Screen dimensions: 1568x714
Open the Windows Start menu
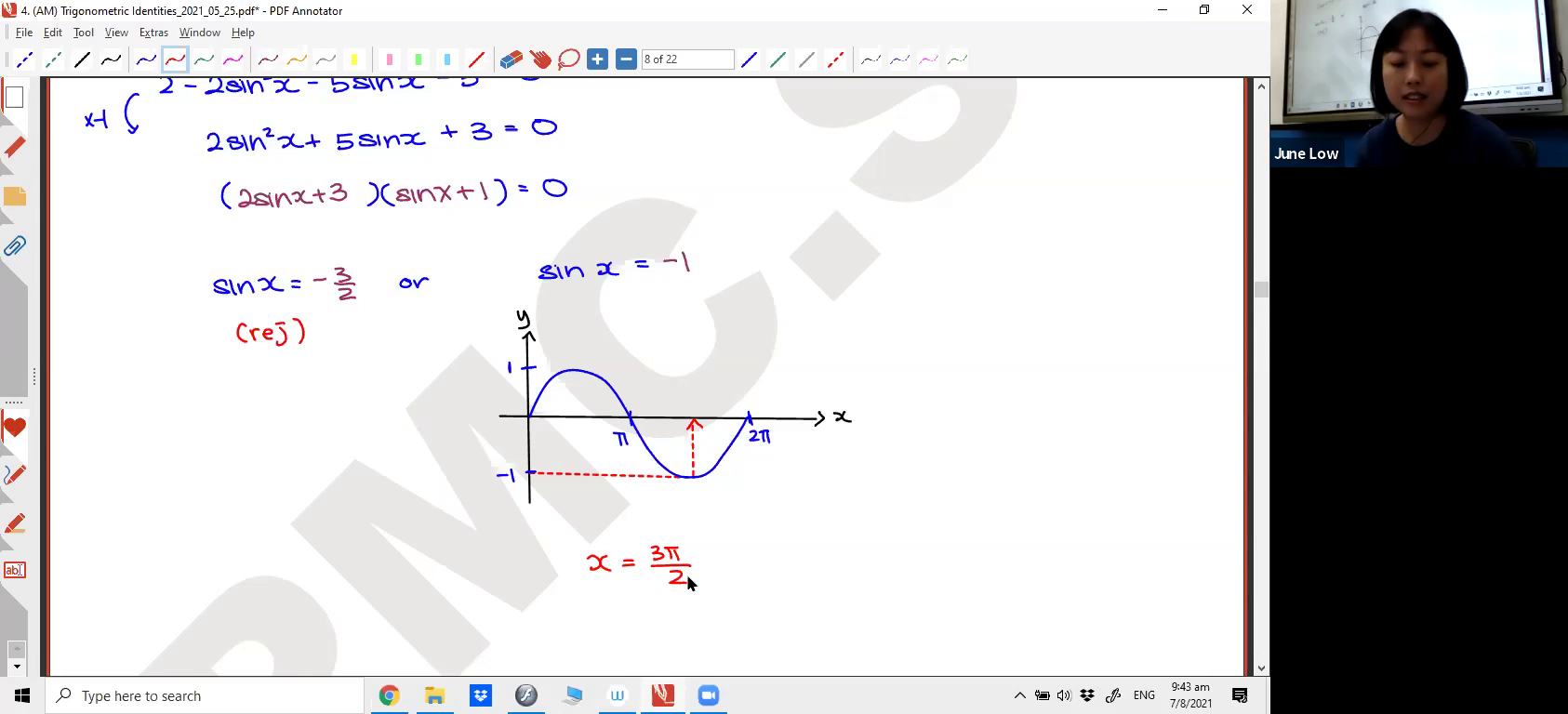coord(22,695)
